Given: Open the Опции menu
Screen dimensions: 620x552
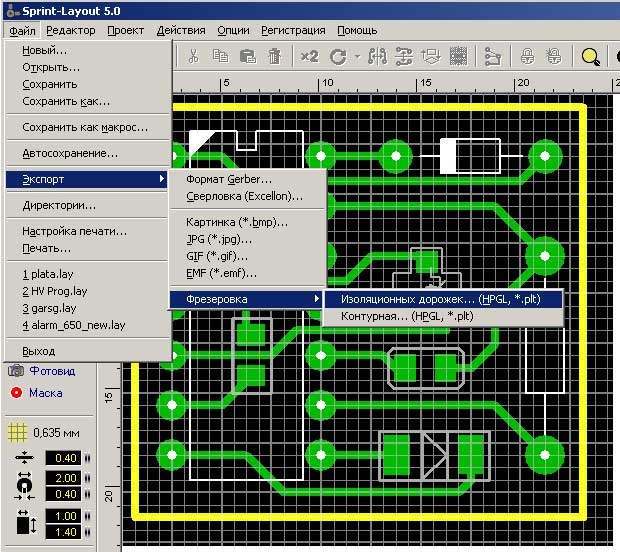Looking at the screenshot, I should pos(233,30).
